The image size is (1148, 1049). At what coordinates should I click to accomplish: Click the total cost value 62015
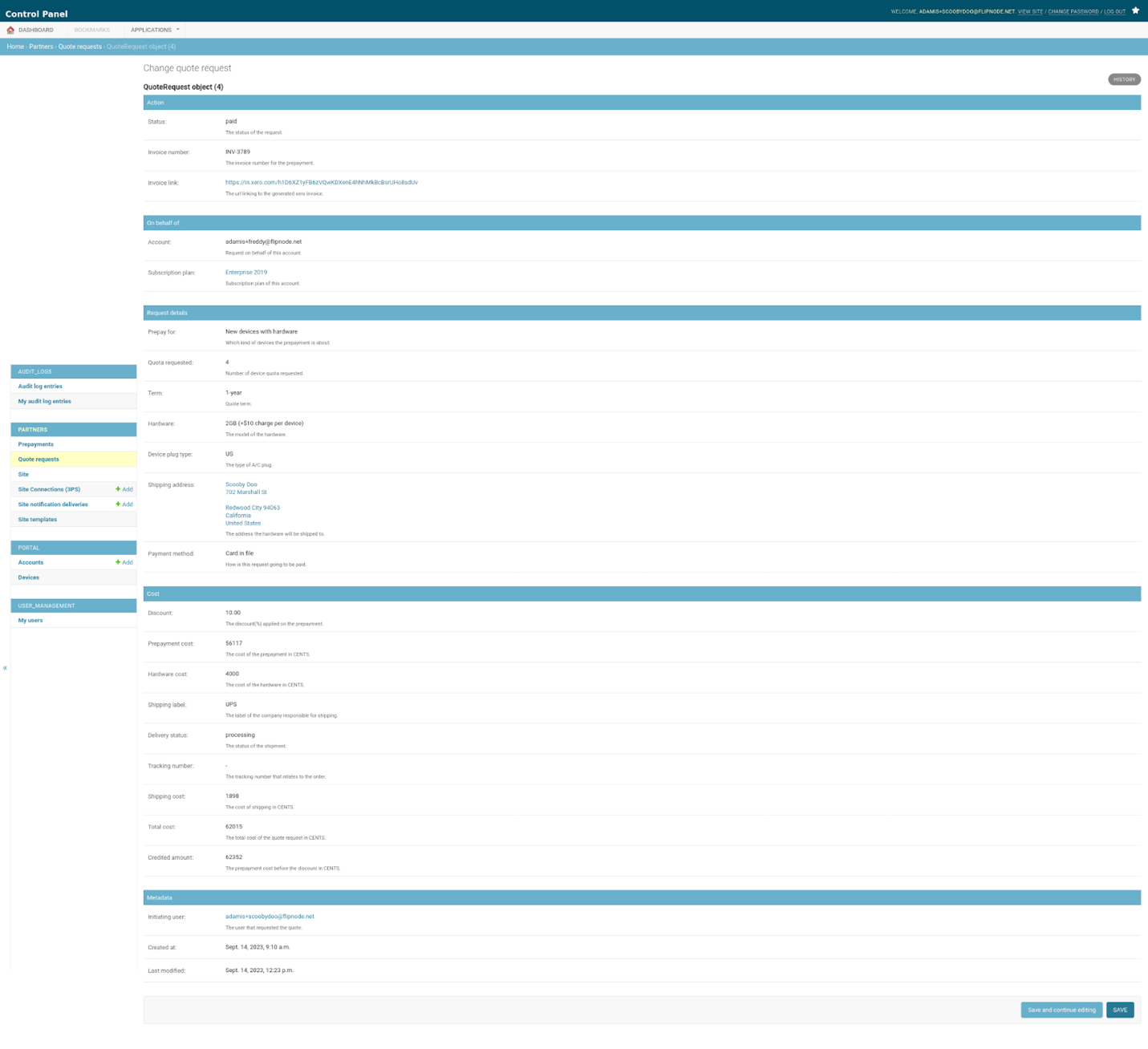click(233, 826)
